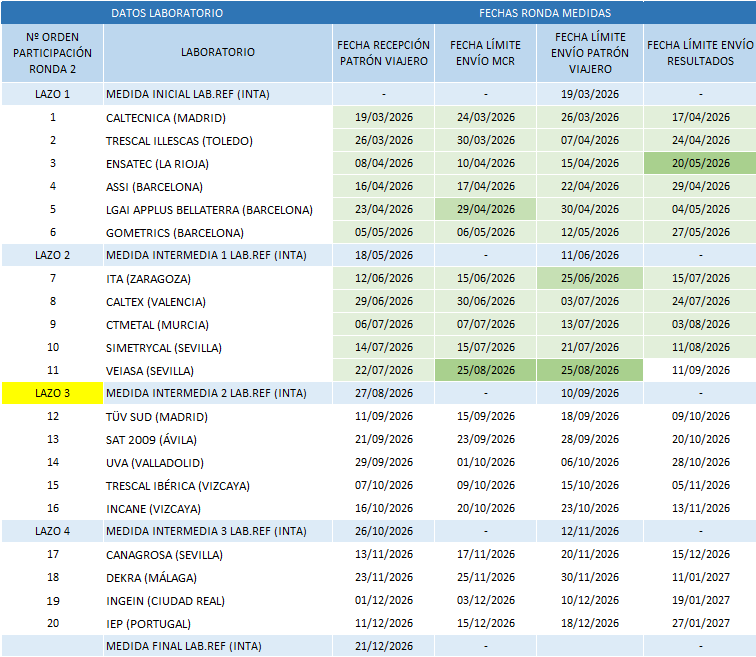Select the LAZO 2 cell
Viewport: 756px width, 657px height.
point(52,255)
